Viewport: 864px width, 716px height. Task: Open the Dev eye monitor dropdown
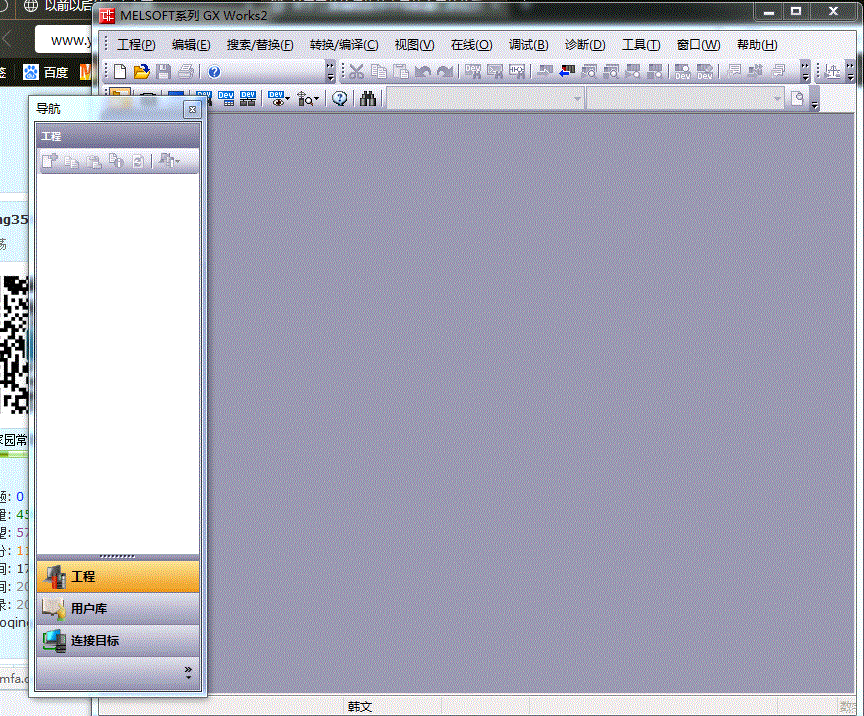279,99
